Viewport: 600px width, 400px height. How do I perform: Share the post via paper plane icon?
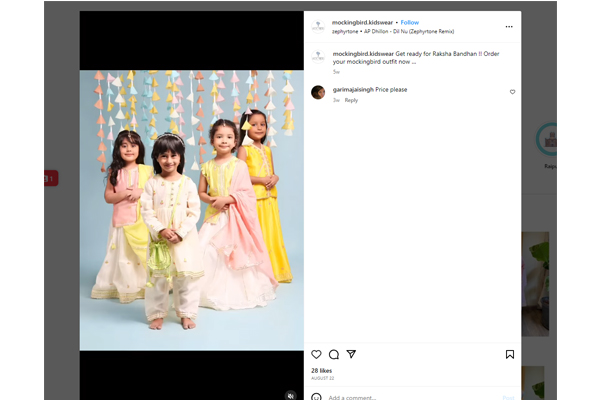(x=351, y=354)
